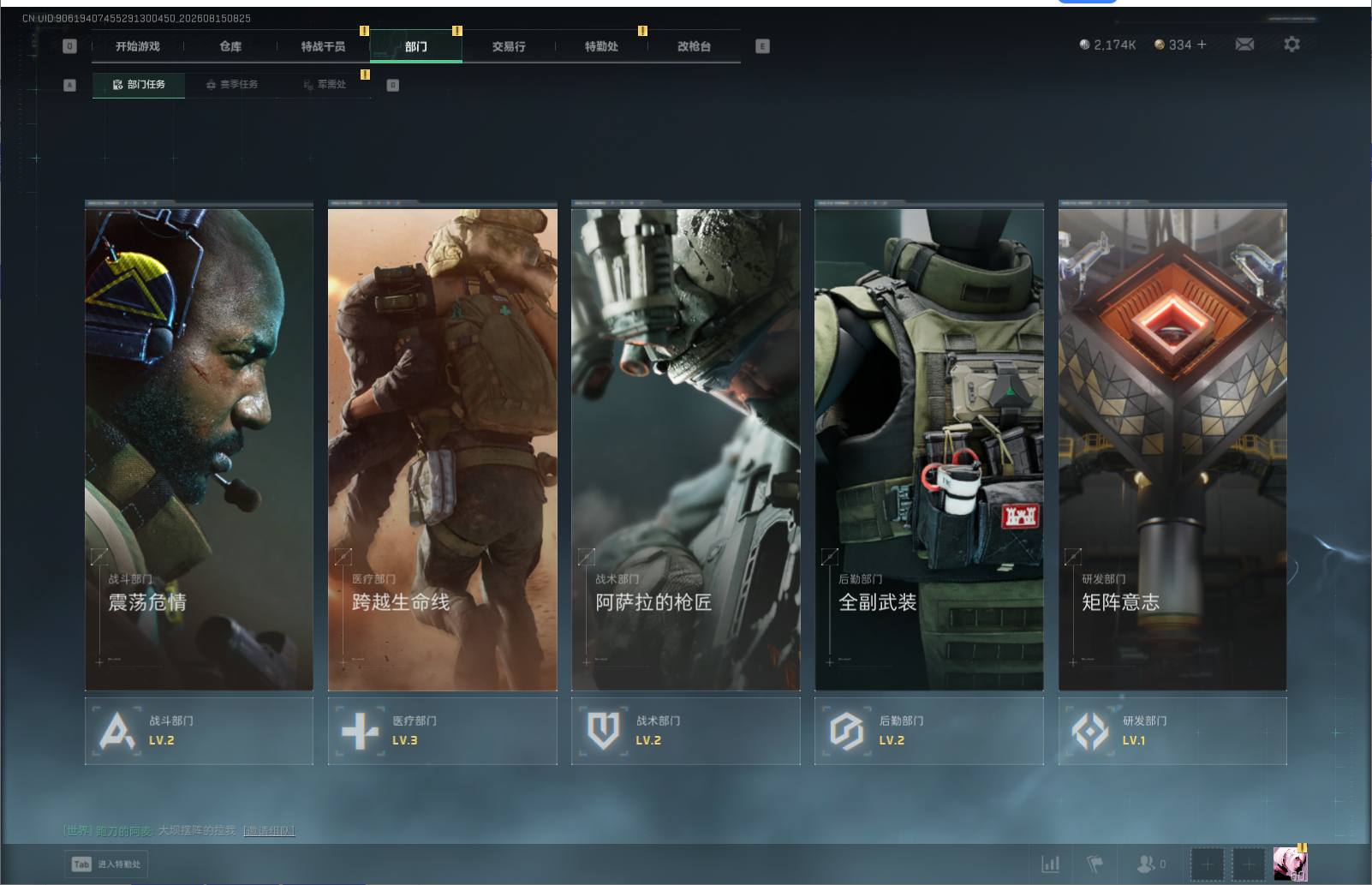Go to the 交易行 tab
This screenshot has height=885, width=1372.
(509, 46)
